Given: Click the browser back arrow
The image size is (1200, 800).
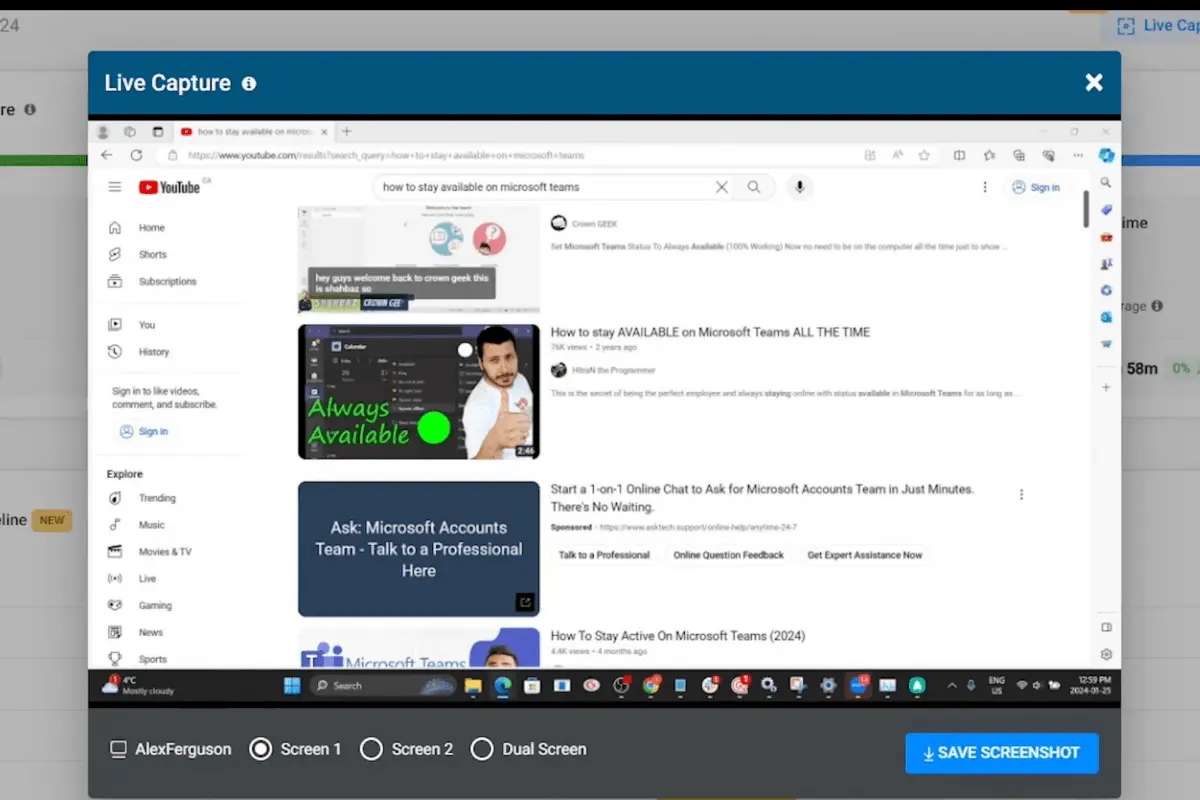Looking at the screenshot, I should [x=107, y=155].
